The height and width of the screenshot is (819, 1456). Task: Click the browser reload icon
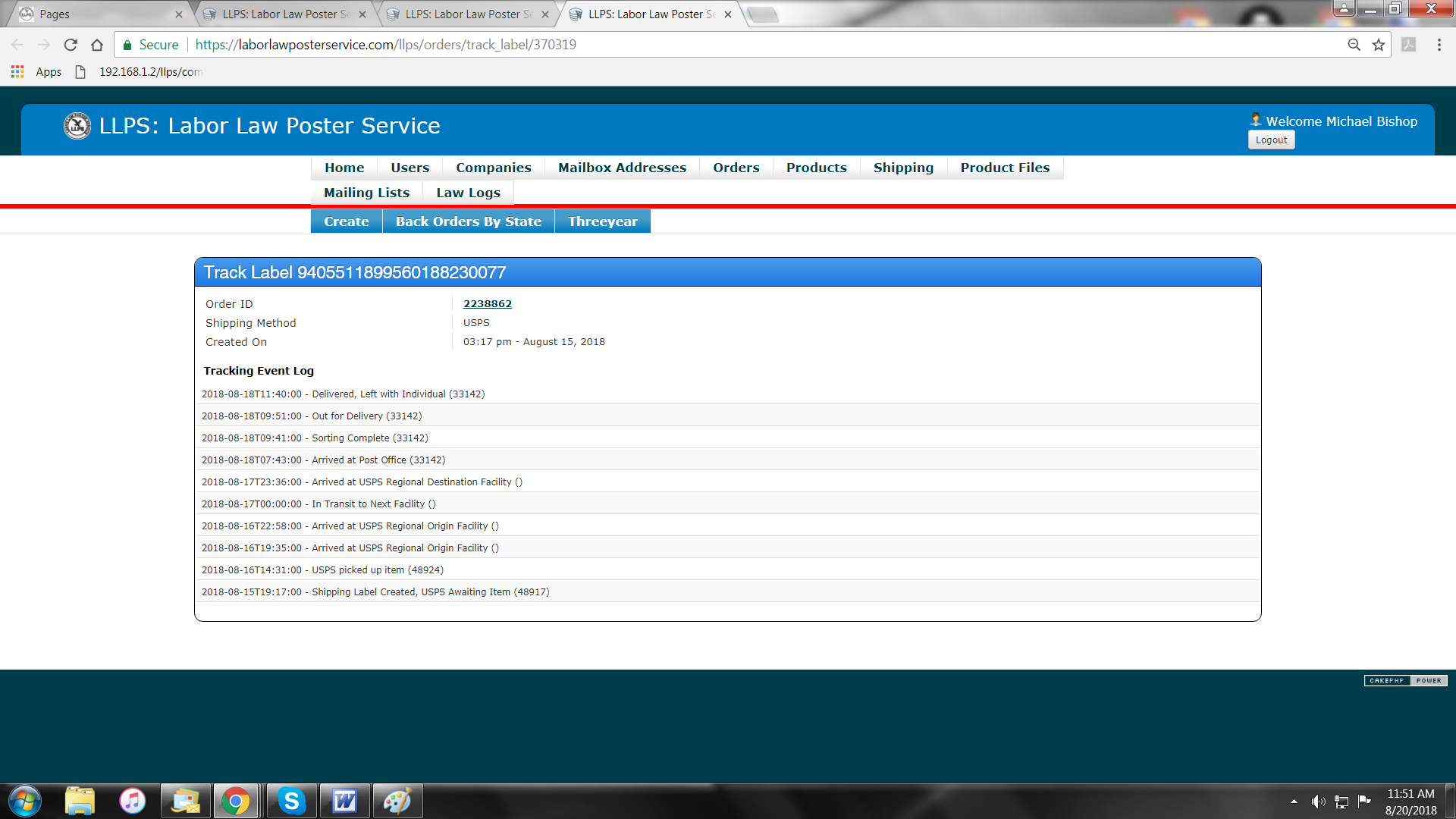[71, 45]
